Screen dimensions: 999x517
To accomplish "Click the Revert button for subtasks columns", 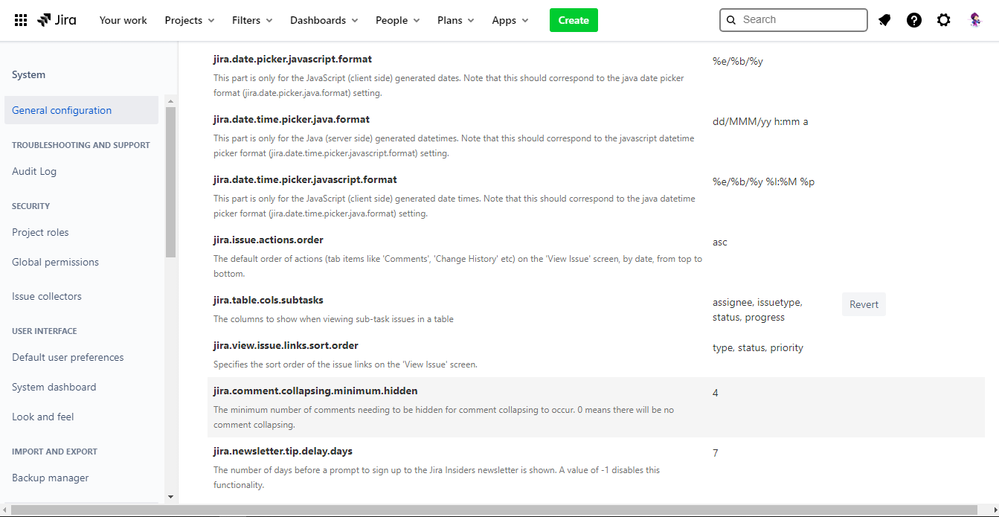I will (x=863, y=304).
